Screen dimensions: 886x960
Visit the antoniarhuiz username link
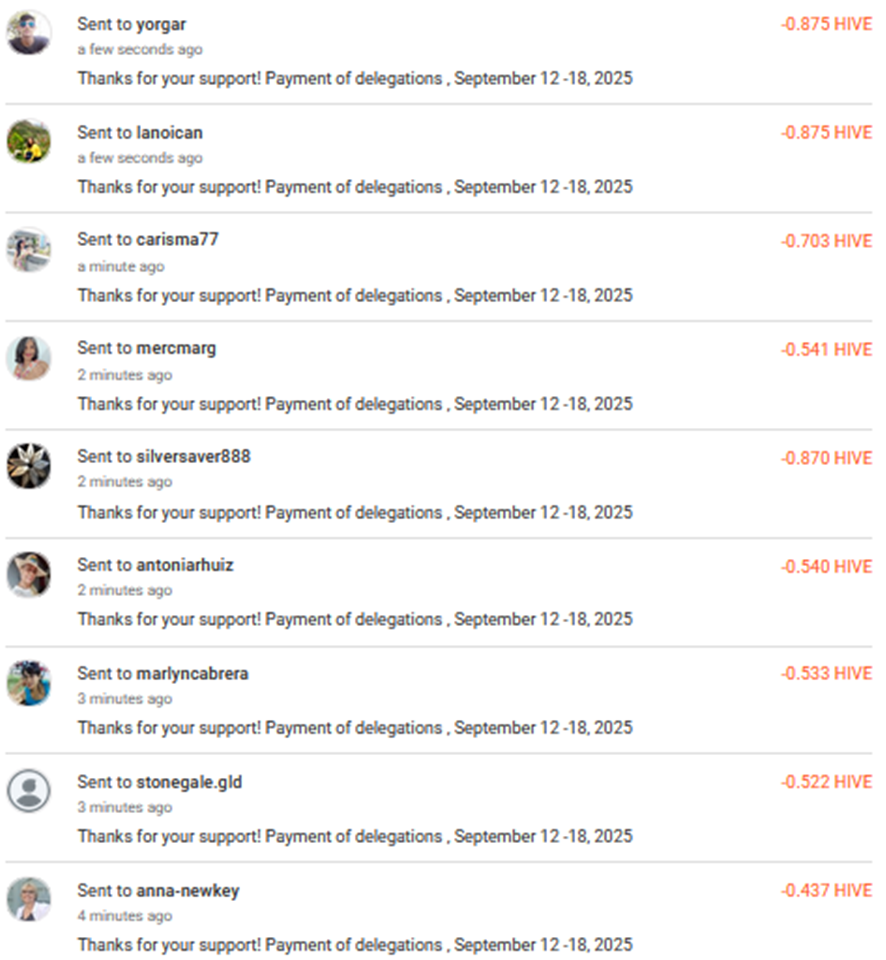(x=185, y=565)
